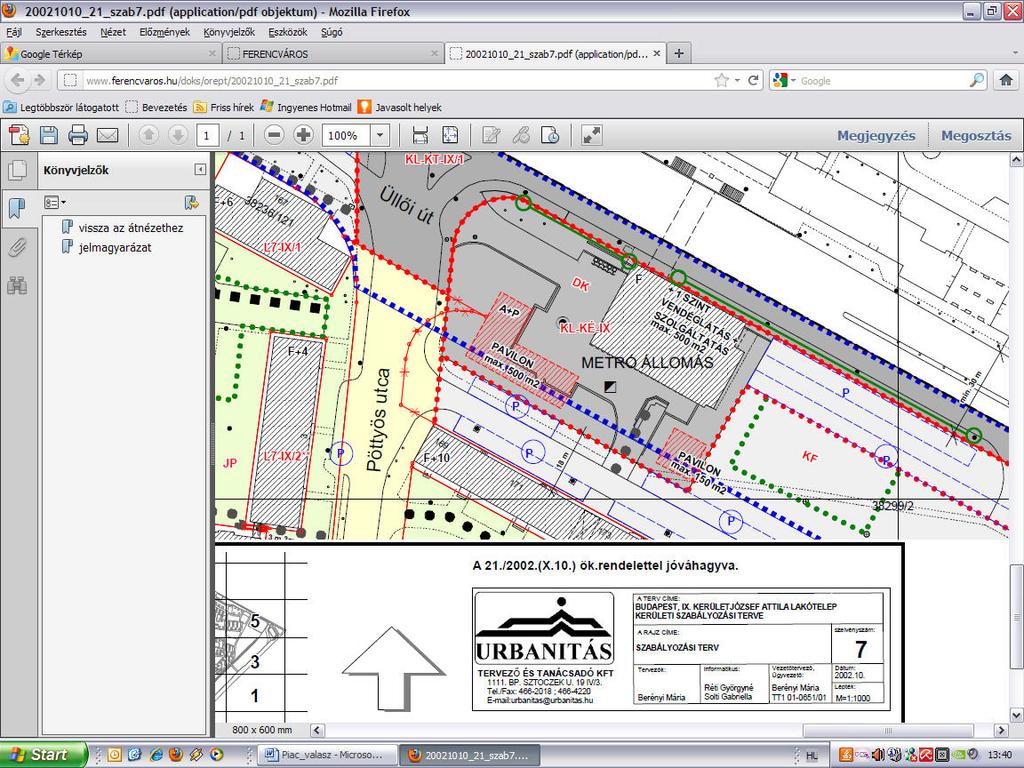Image resolution: width=1024 pixels, height=768 pixels.
Task: Switch to the Google Térkép tab
Action: click(x=110, y=54)
